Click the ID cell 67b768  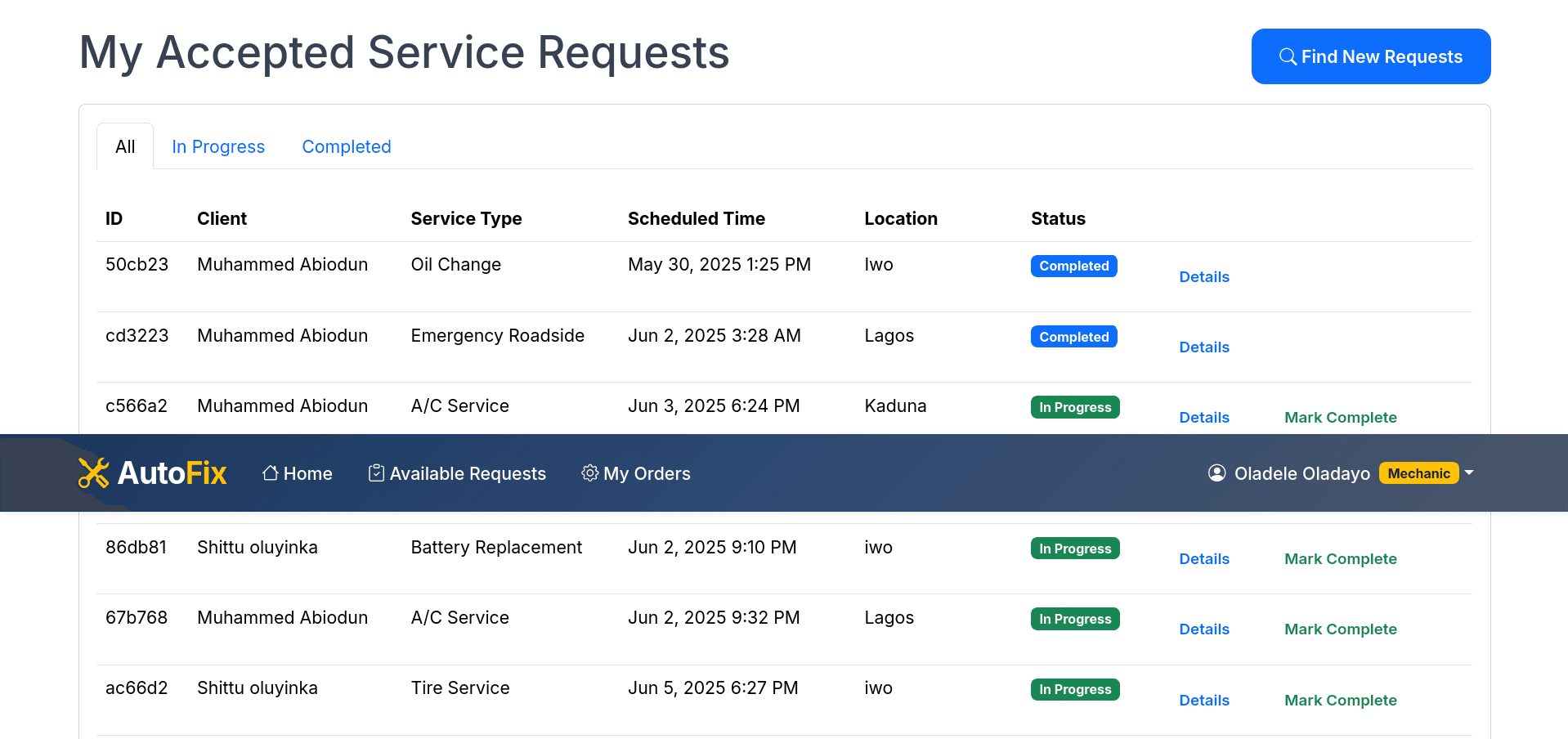pyautogui.click(x=137, y=618)
